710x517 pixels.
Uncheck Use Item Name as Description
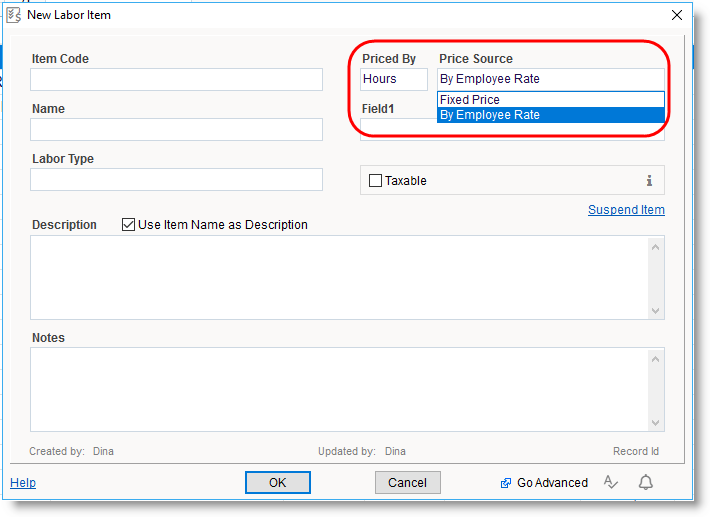pyautogui.click(x=128, y=225)
